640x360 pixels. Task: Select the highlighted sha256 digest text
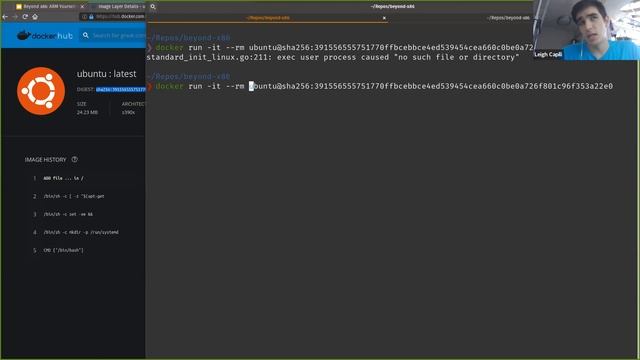[x=120, y=89]
